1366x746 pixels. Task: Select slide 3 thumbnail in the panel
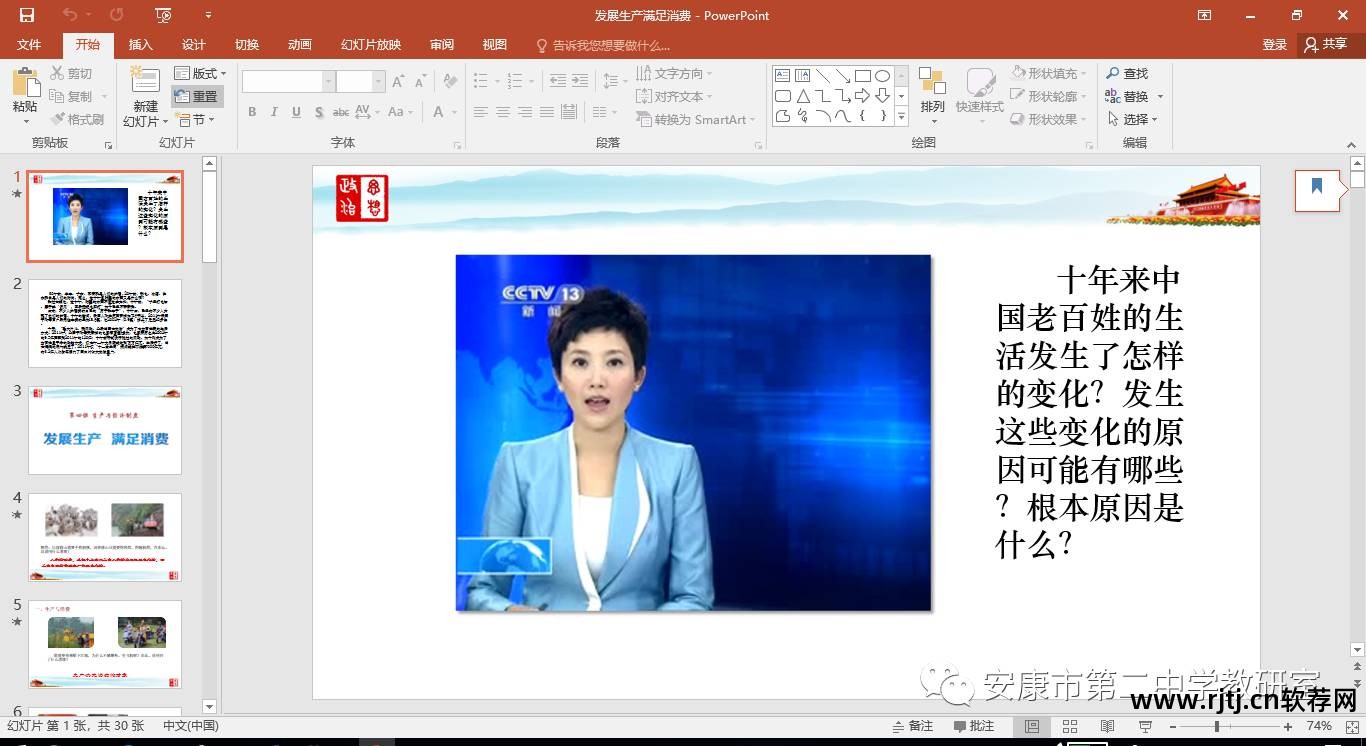[105, 430]
